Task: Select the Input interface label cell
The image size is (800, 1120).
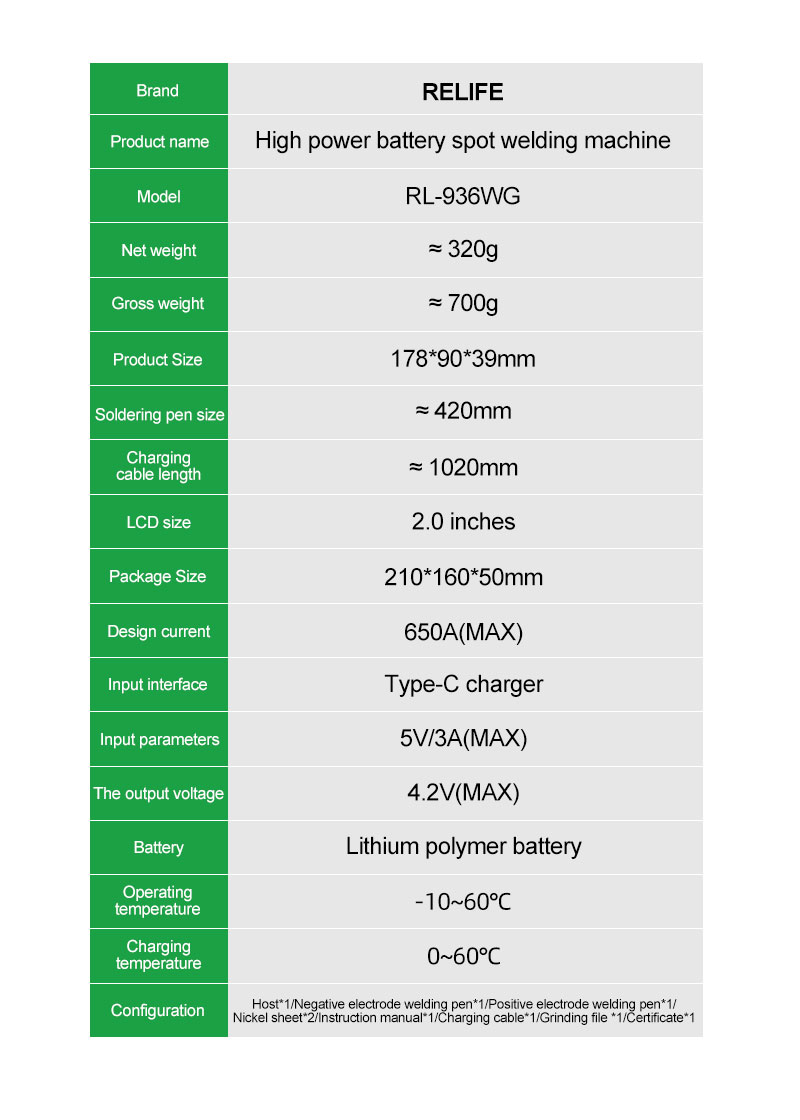Action: [158, 685]
